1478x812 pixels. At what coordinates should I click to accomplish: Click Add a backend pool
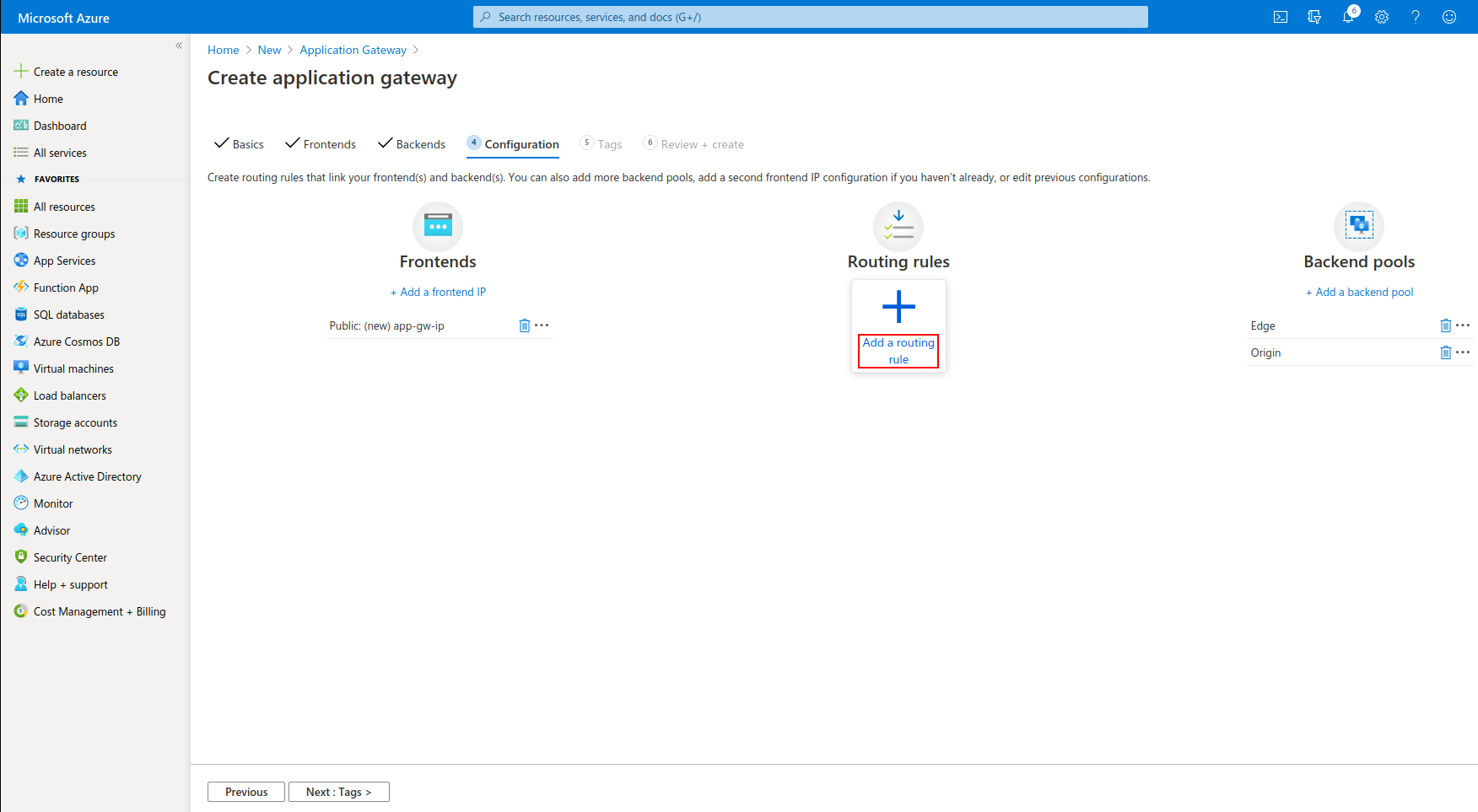click(x=1360, y=292)
